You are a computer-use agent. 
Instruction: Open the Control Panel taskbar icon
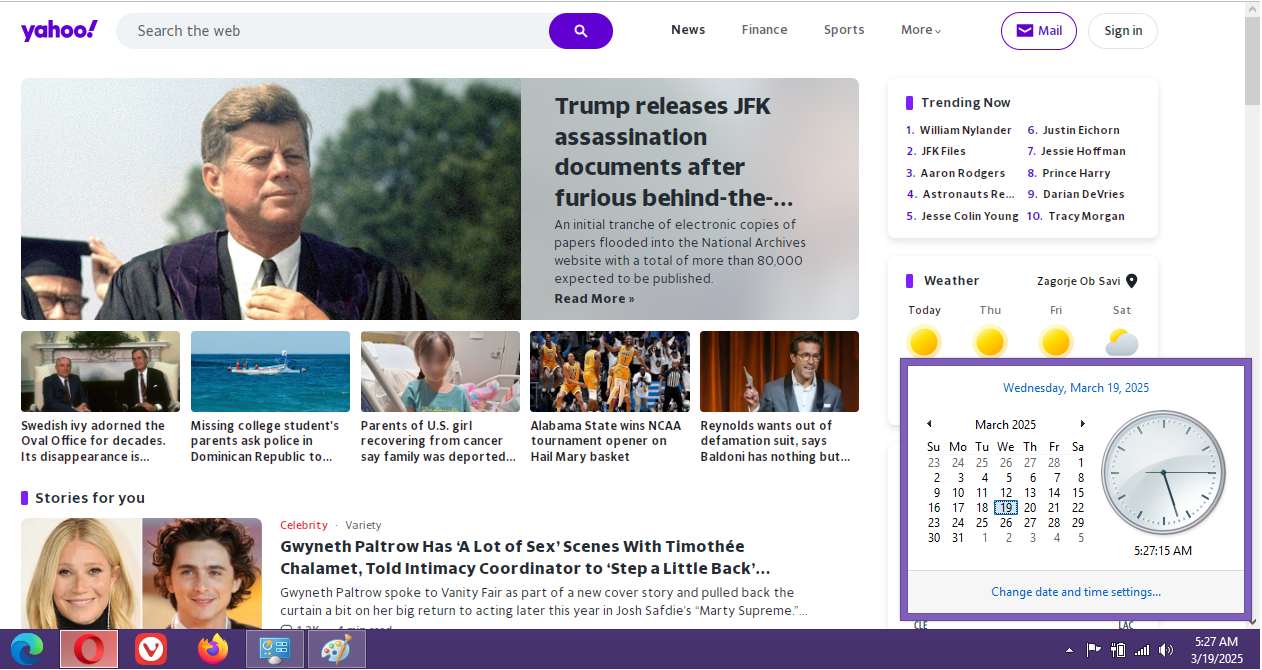(x=274, y=650)
